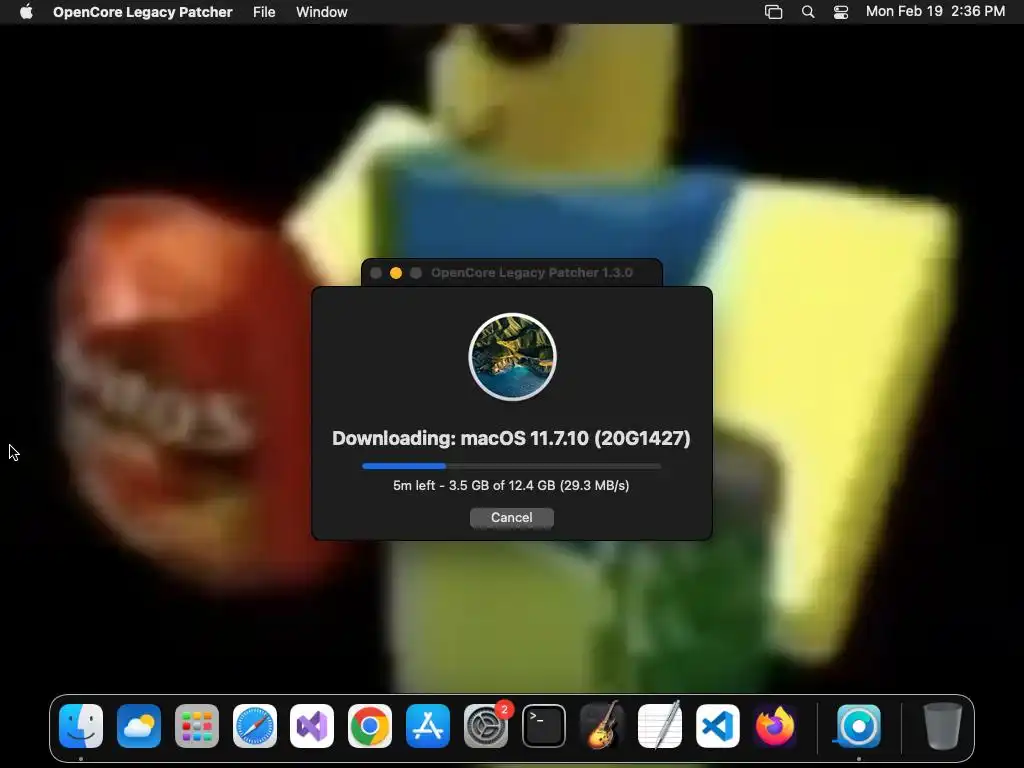1024x768 pixels.
Task: Open Finder from the Dock
Action: [x=81, y=726]
